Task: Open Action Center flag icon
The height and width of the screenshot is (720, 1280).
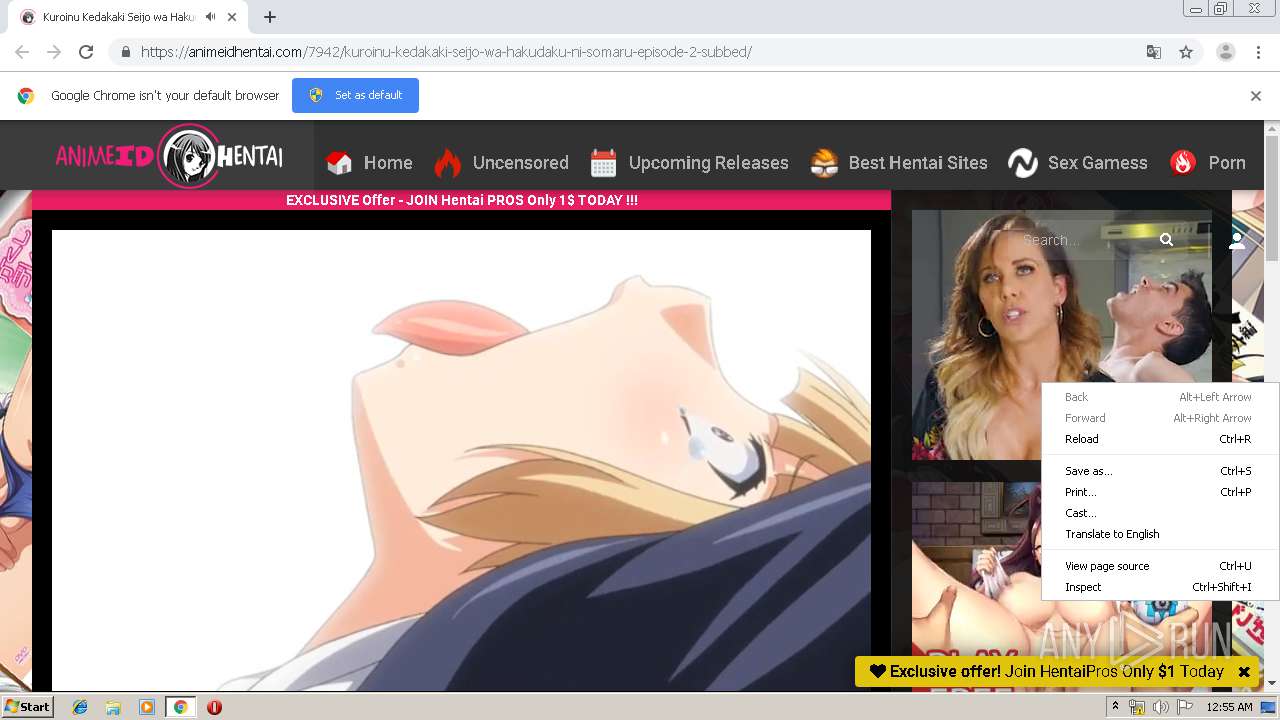Action: pos(1185,707)
